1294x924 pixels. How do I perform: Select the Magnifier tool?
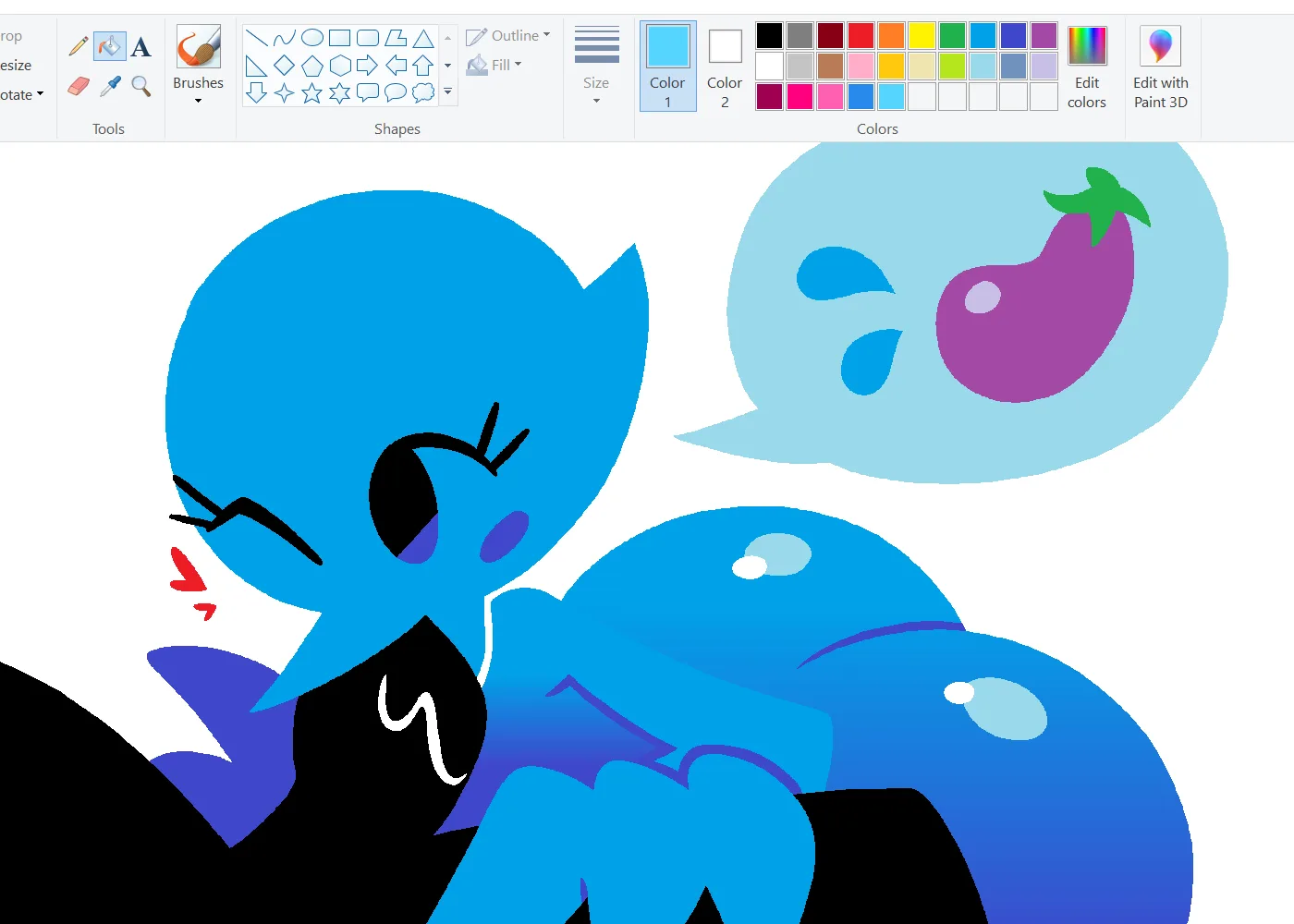(140, 86)
